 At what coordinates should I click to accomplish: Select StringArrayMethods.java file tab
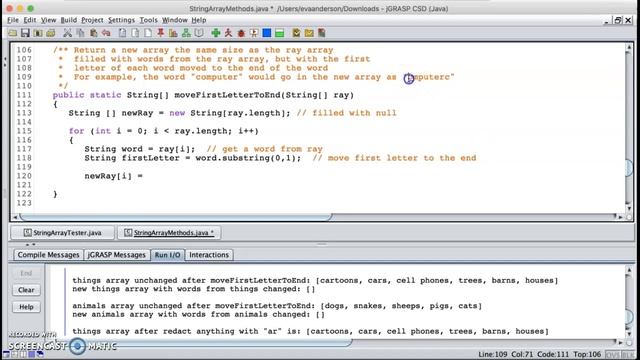[x=169, y=233]
